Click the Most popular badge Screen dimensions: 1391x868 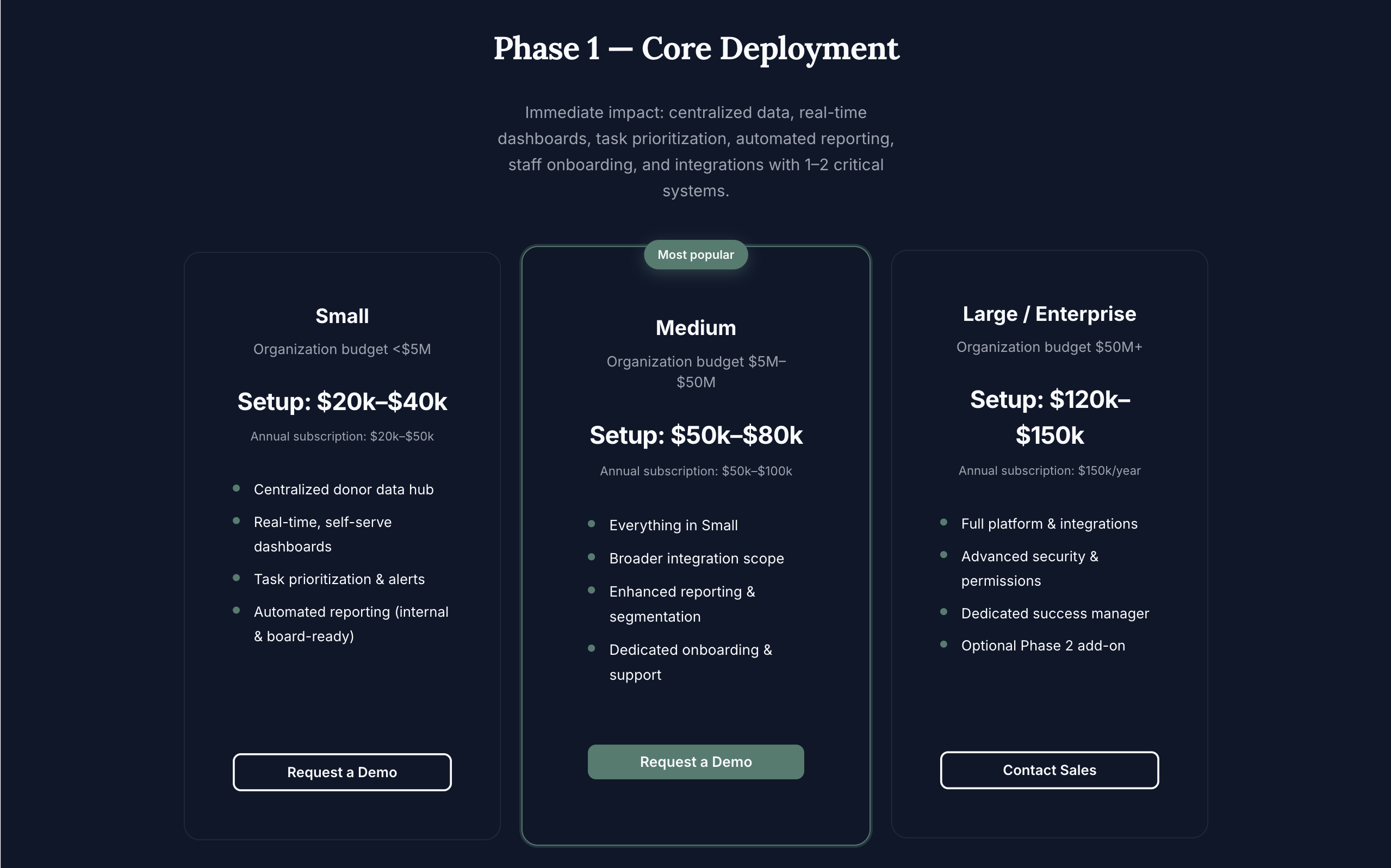(x=695, y=255)
